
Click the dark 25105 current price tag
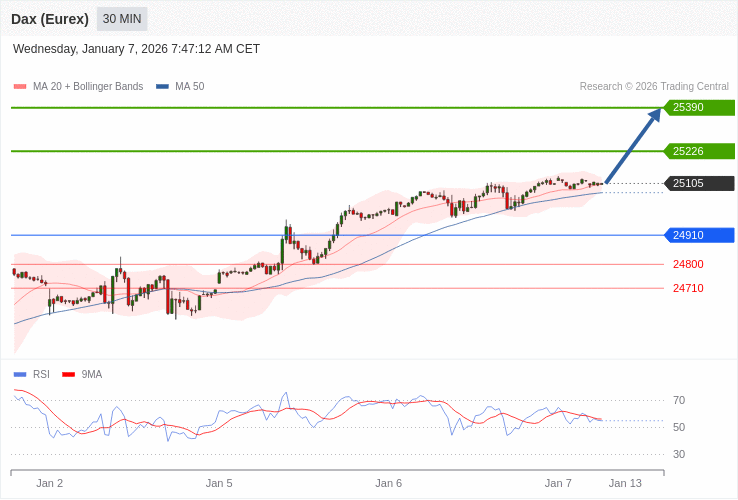coord(699,183)
